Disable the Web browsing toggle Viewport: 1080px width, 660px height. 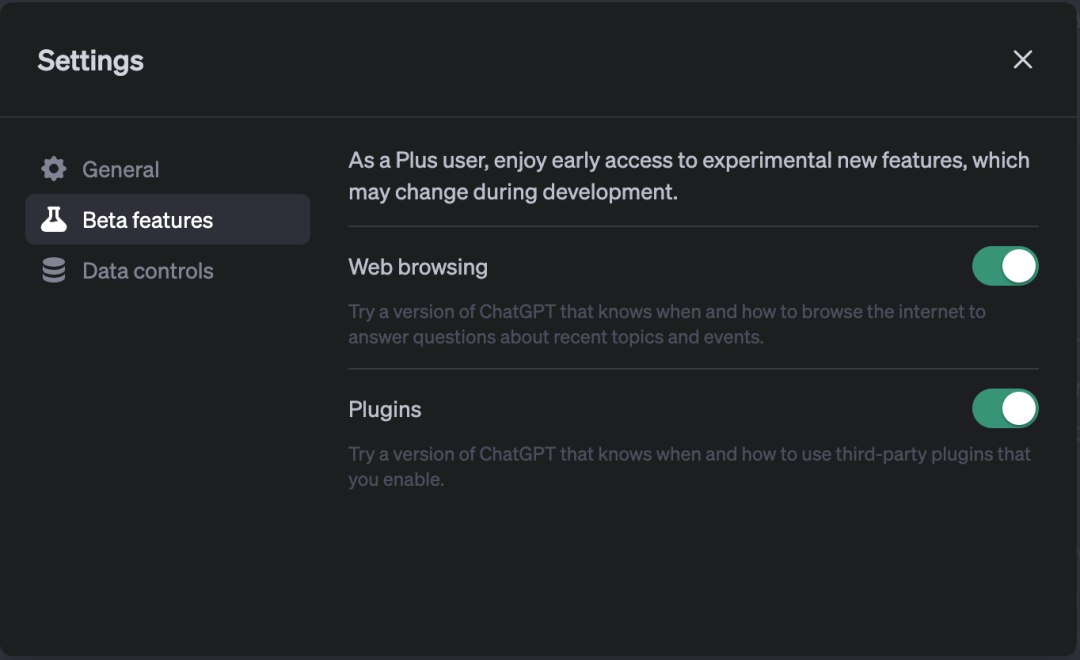point(1005,267)
